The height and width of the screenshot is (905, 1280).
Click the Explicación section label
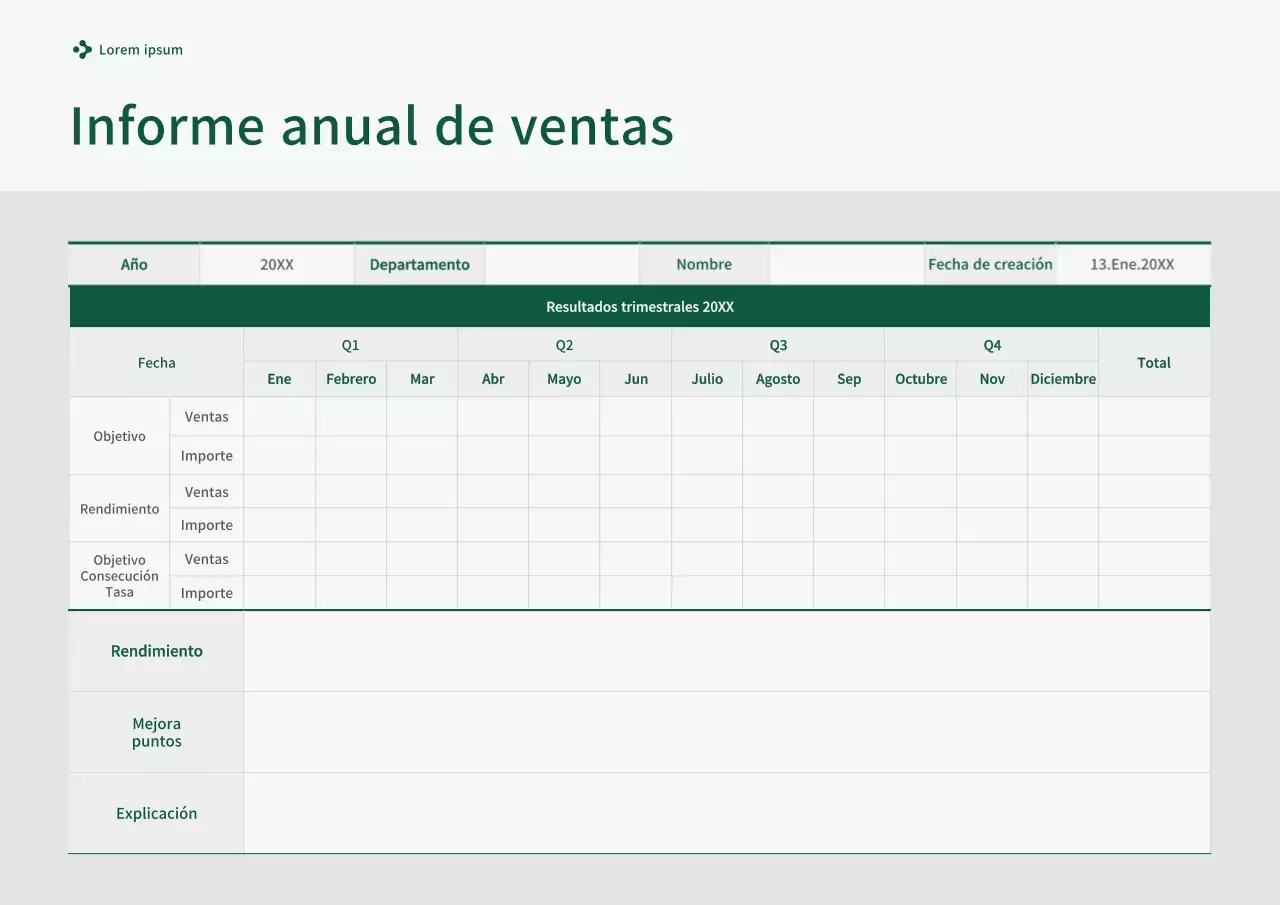coord(156,813)
